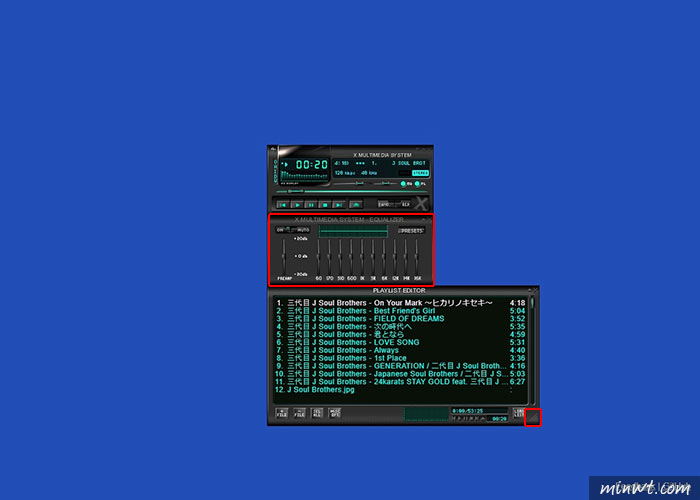
Task: Select track 9 GENERATION in playlist
Action: 400,366
